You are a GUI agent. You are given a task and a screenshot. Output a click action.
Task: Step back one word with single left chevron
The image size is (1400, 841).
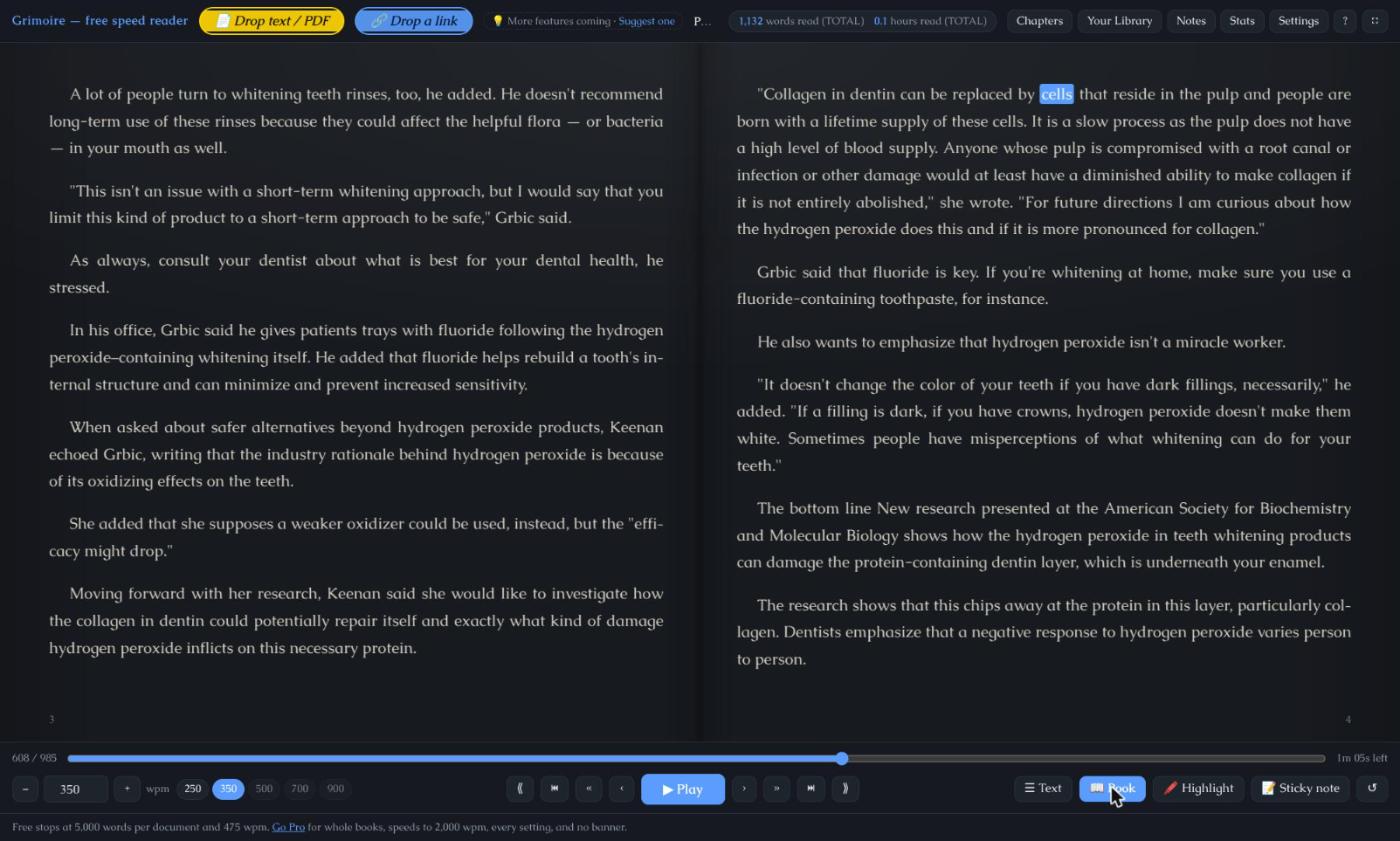[621, 788]
